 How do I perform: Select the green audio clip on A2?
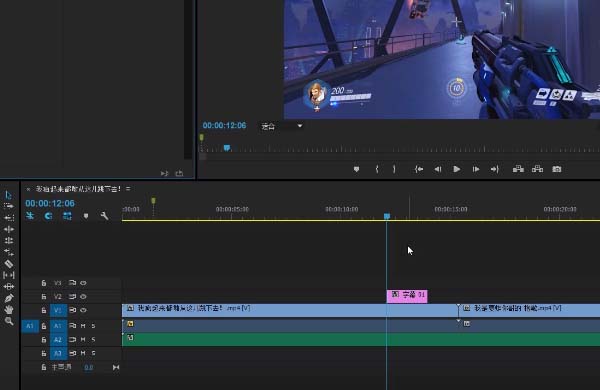coord(361,339)
